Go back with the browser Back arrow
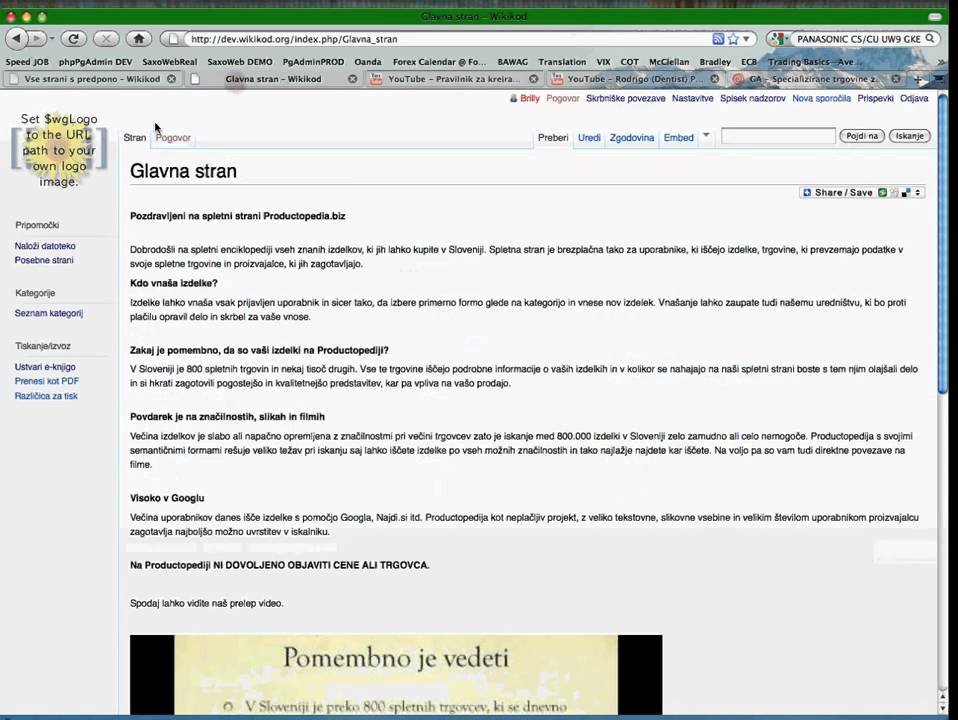958x720 pixels. (16, 39)
